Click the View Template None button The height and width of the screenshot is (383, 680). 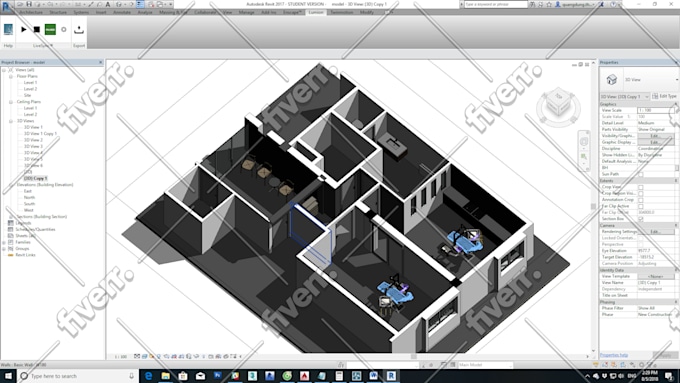656,276
